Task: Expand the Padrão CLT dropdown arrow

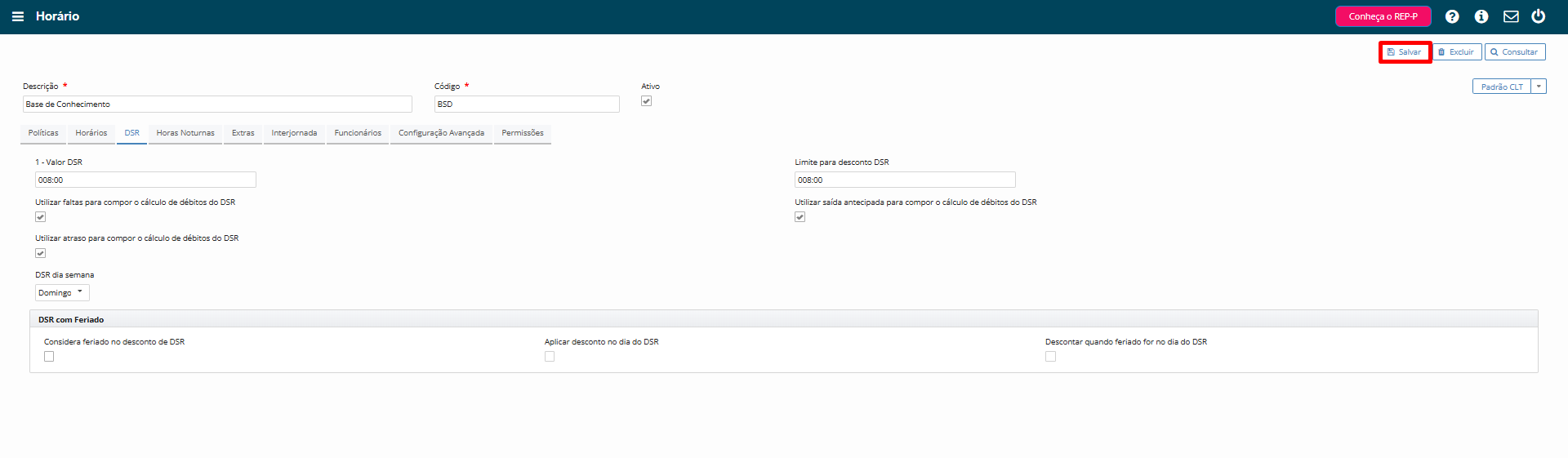Action: [1539, 87]
